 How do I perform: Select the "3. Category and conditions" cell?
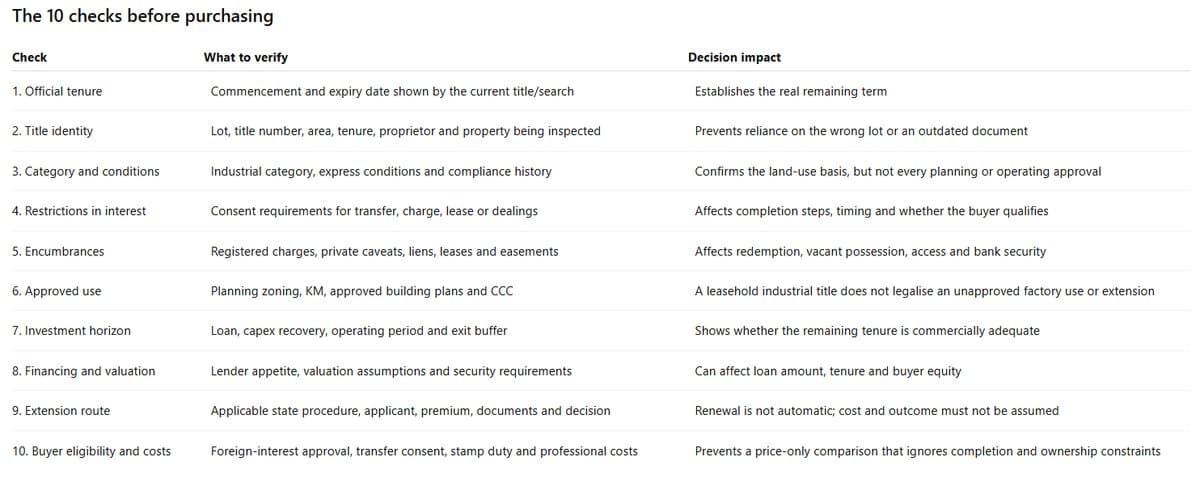[x=86, y=172]
